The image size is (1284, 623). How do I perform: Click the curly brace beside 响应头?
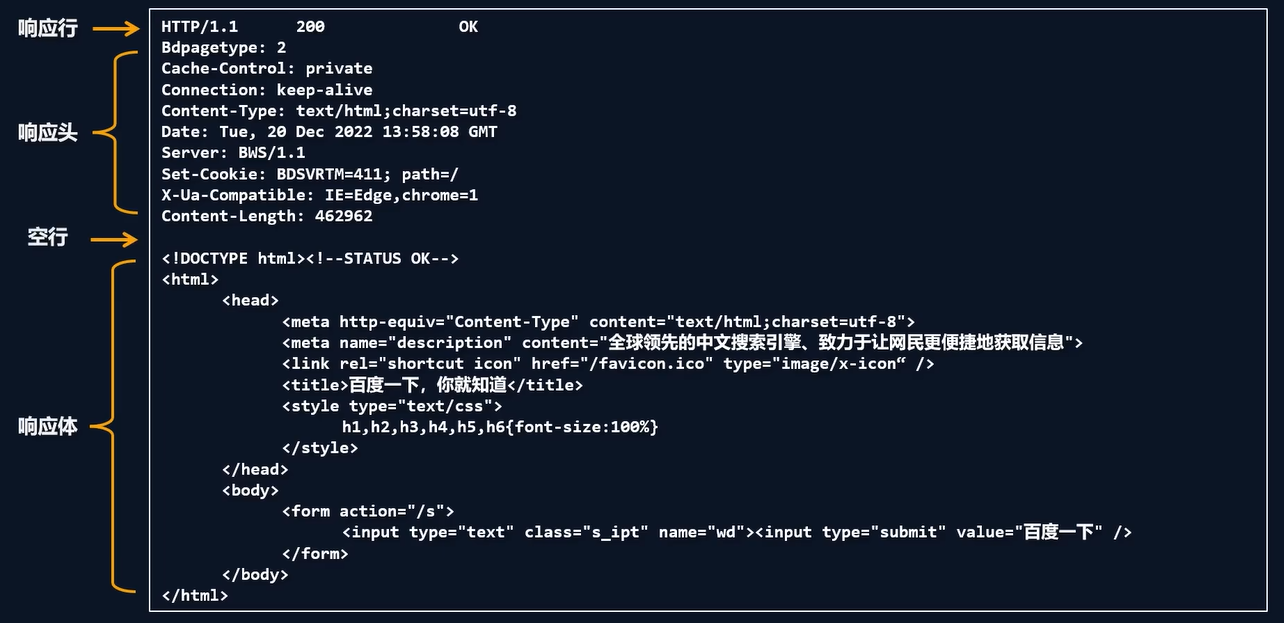click(x=120, y=132)
